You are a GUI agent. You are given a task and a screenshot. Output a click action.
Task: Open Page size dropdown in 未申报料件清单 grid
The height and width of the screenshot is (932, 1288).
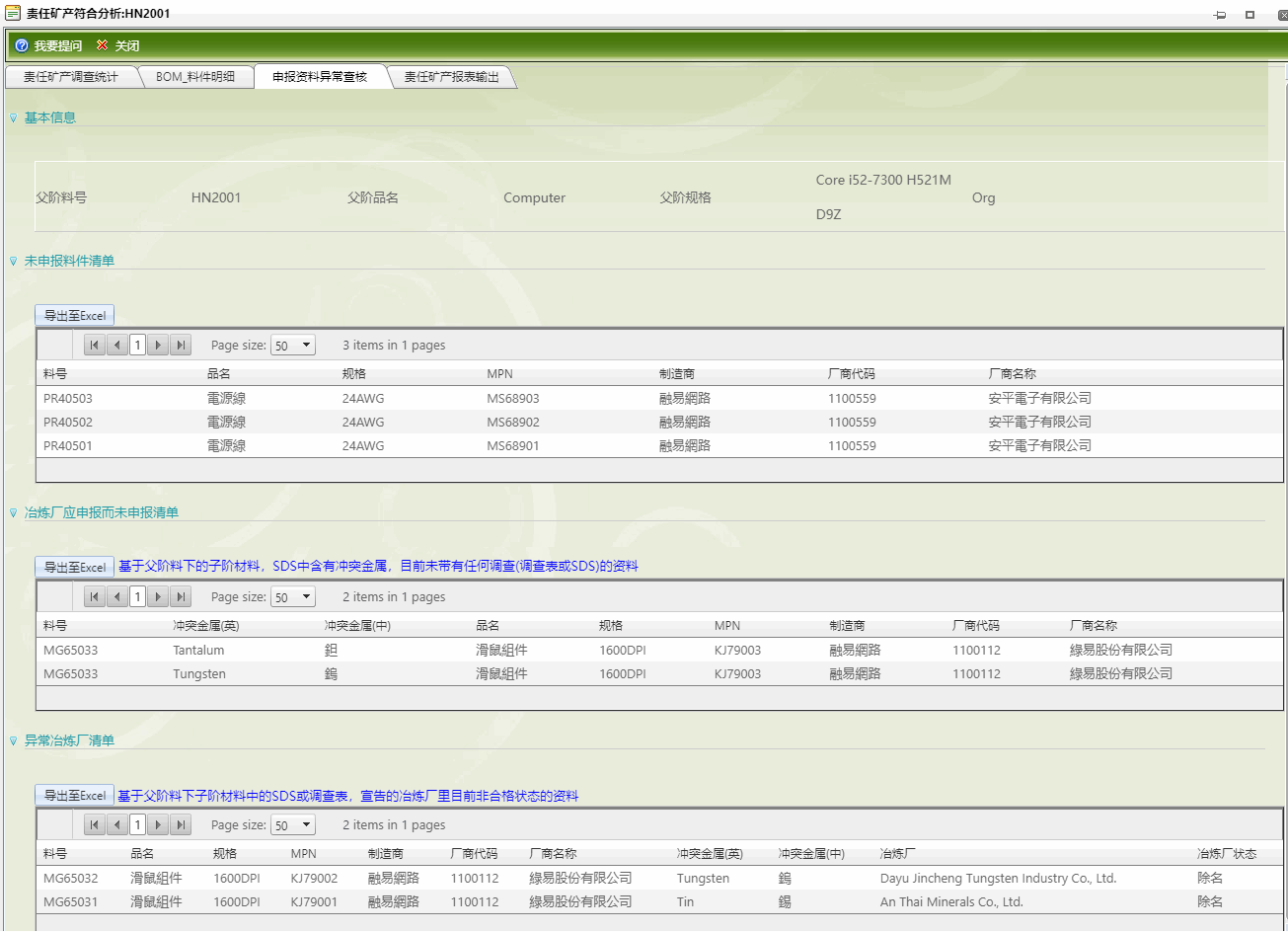coord(293,346)
